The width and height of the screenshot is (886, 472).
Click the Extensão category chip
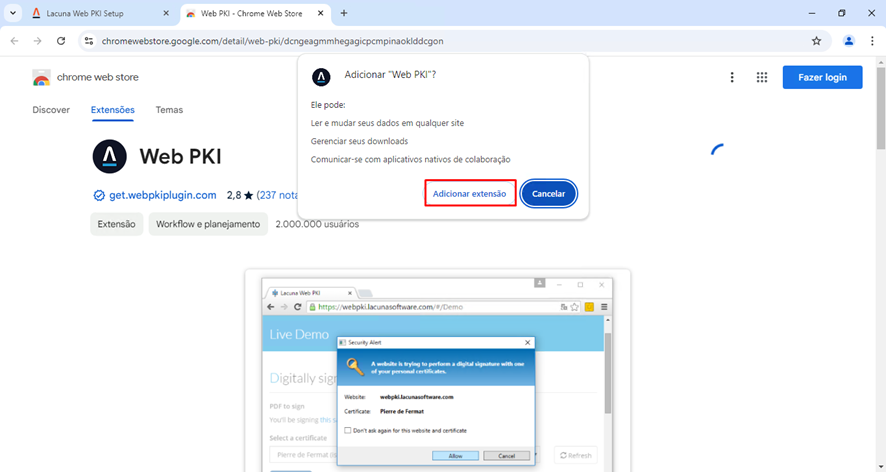[116, 224]
